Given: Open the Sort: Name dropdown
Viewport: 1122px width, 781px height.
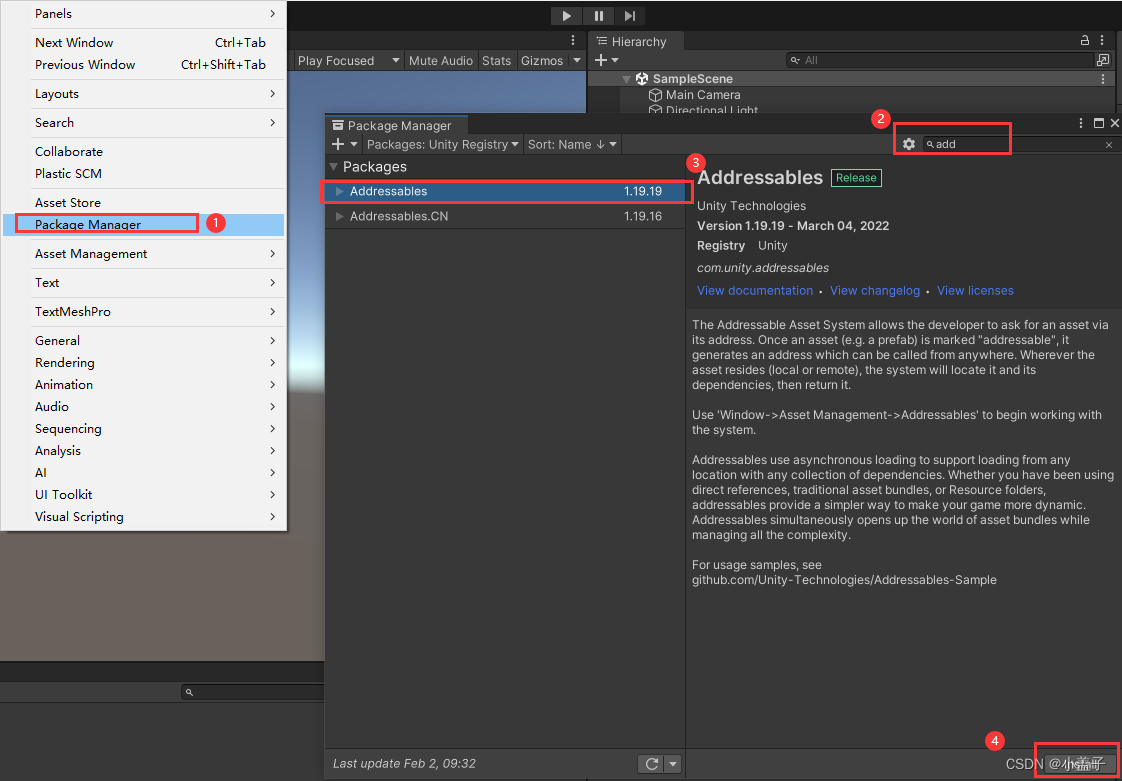Looking at the screenshot, I should point(572,145).
